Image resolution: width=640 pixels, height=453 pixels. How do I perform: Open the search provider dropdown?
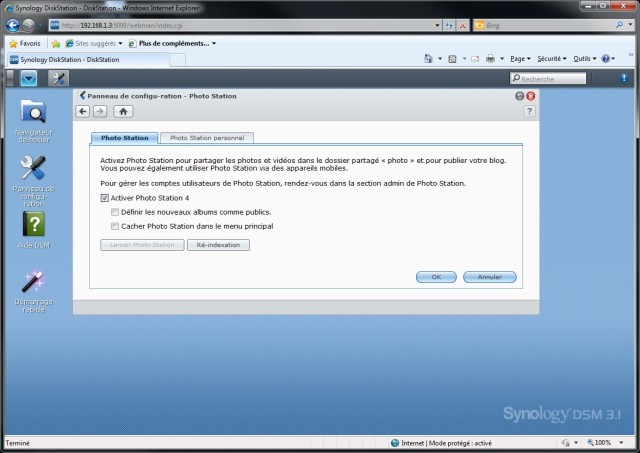click(630, 25)
